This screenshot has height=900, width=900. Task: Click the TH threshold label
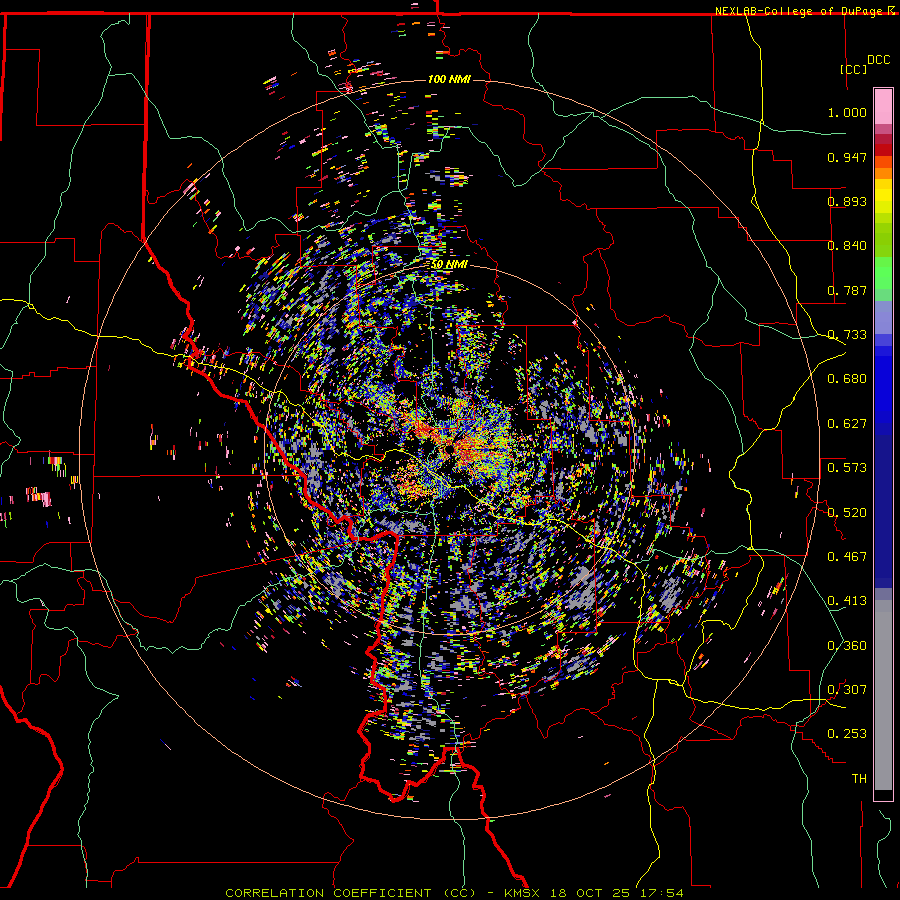click(859, 778)
